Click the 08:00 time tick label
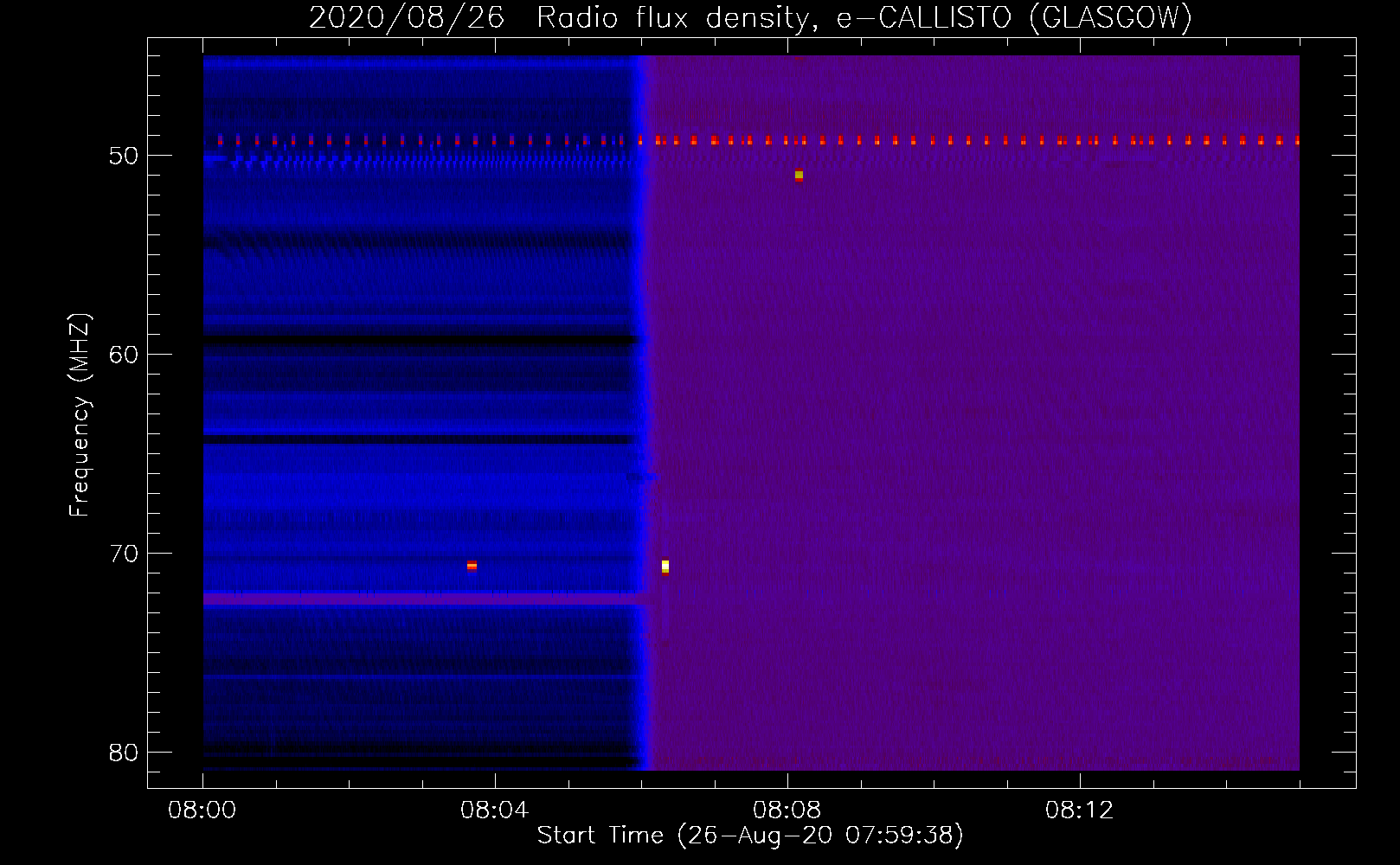The height and width of the screenshot is (865, 1400). click(202, 811)
